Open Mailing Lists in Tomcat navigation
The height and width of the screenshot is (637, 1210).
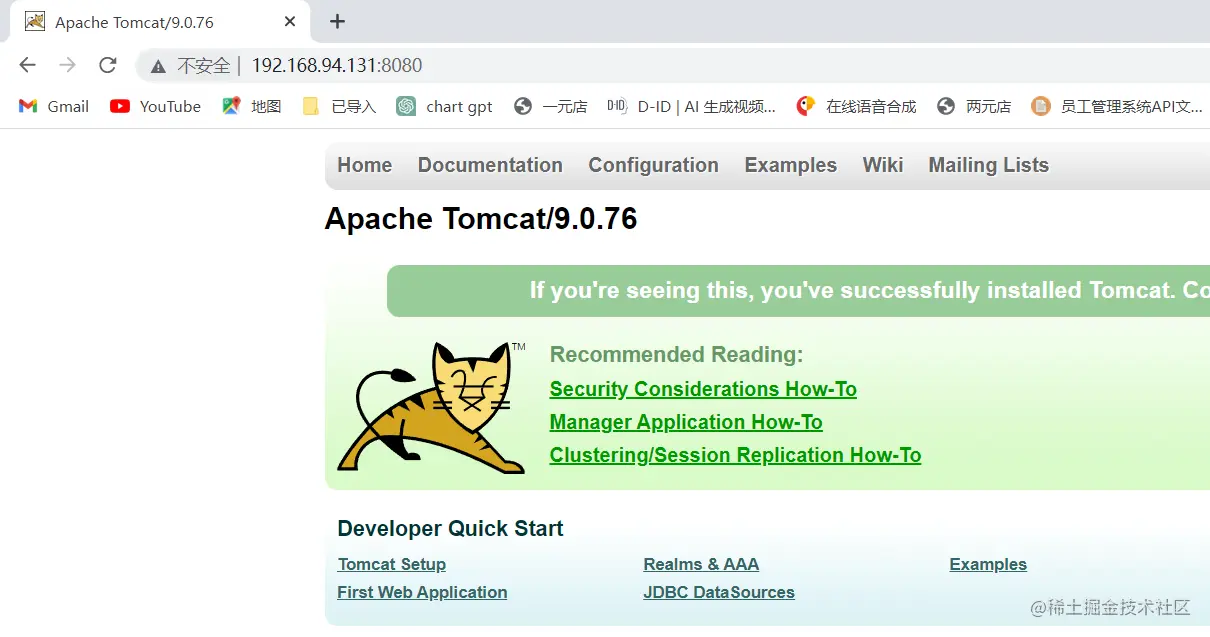point(988,165)
